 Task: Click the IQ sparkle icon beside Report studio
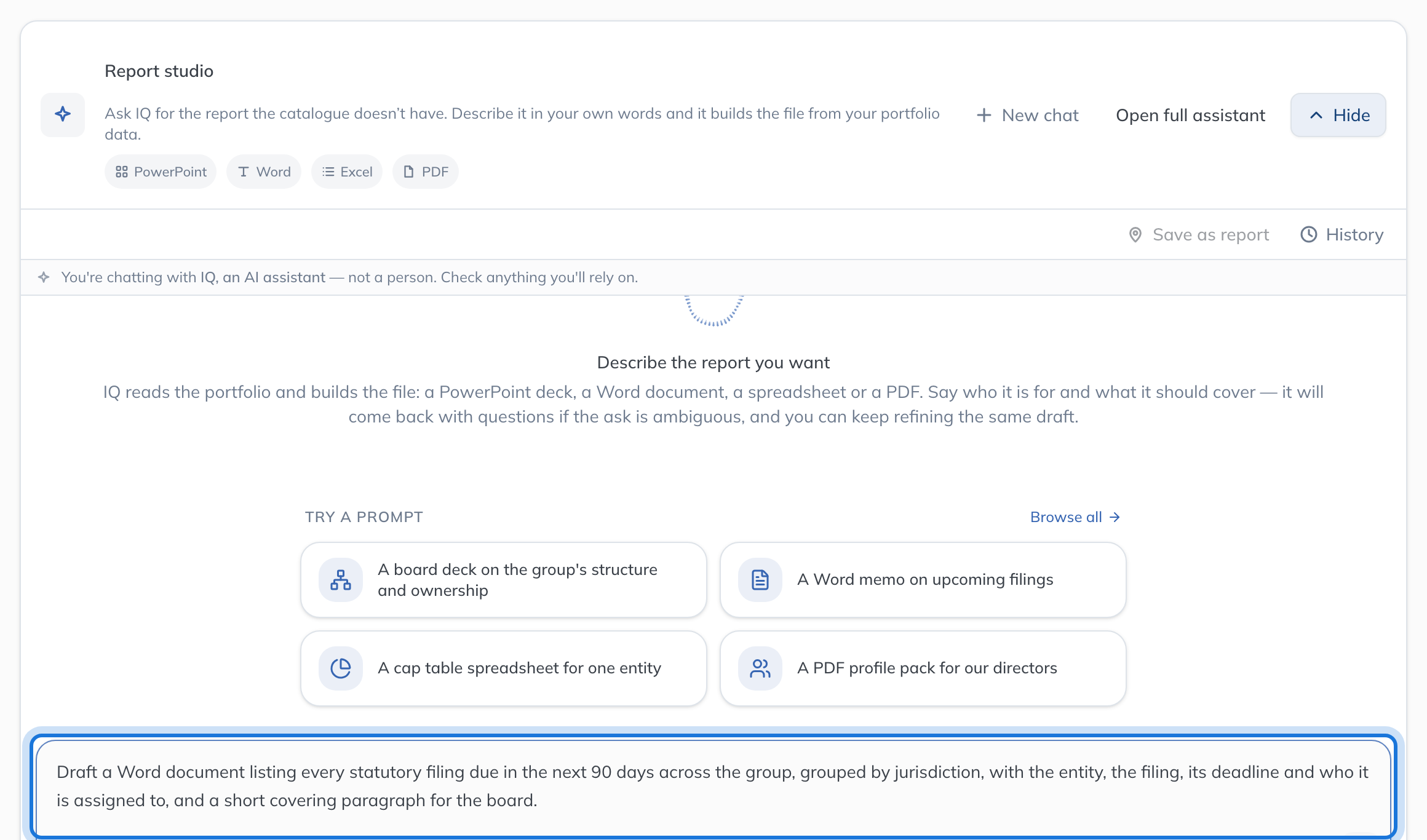63,114
